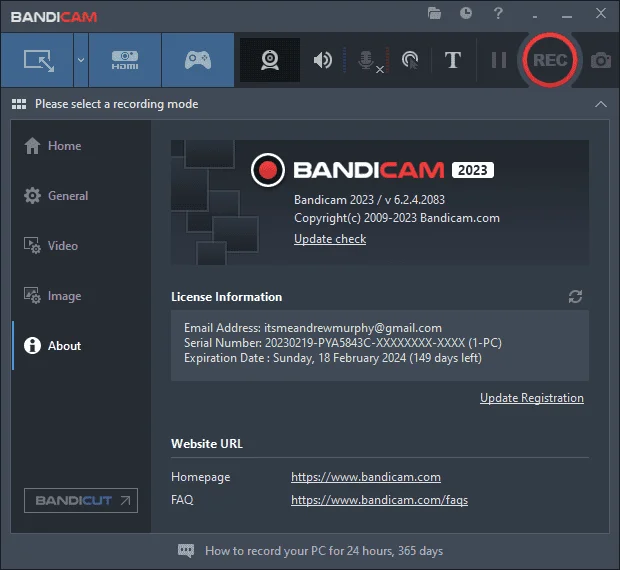
Task: Toggle the webcam overlay icon
Action: [270, 60]
